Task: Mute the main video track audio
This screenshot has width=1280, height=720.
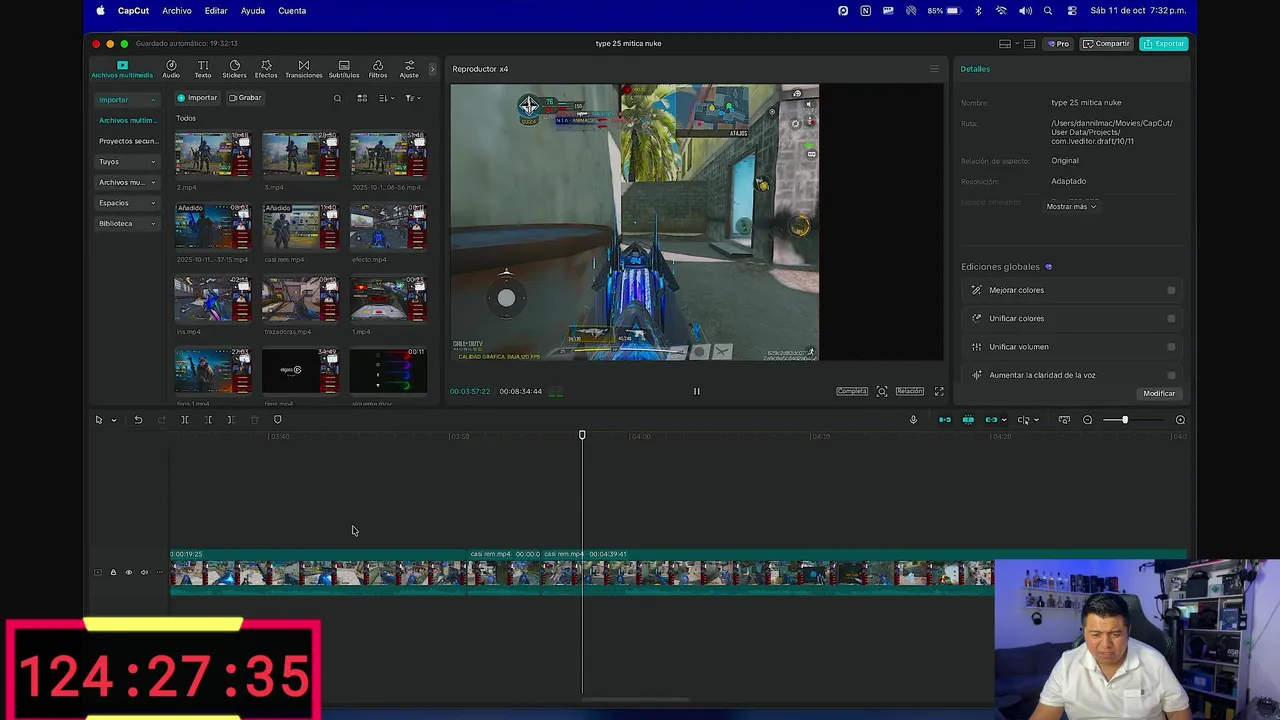Action: (144, 573)
